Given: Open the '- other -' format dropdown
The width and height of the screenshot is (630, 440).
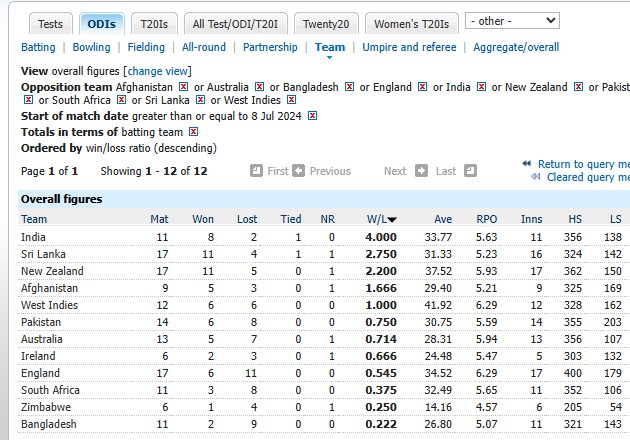Looking at the screenshot, I should [512, 21].
